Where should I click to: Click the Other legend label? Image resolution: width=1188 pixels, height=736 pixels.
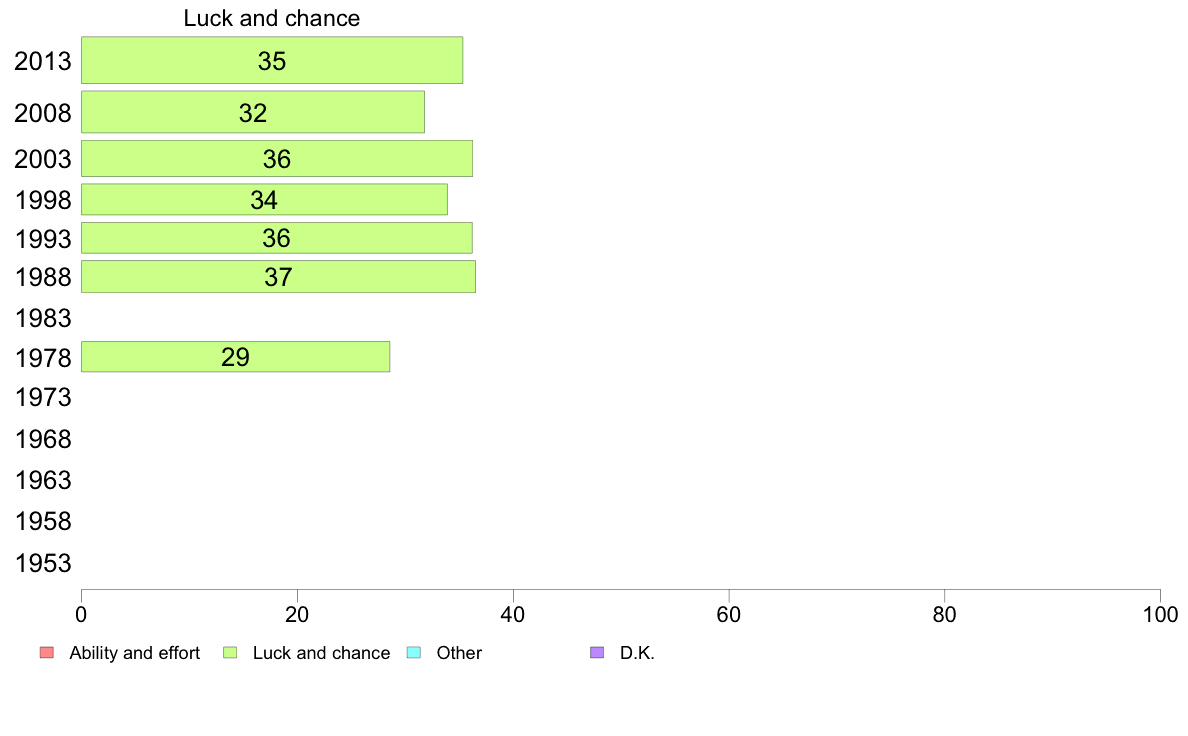(459, 653)
